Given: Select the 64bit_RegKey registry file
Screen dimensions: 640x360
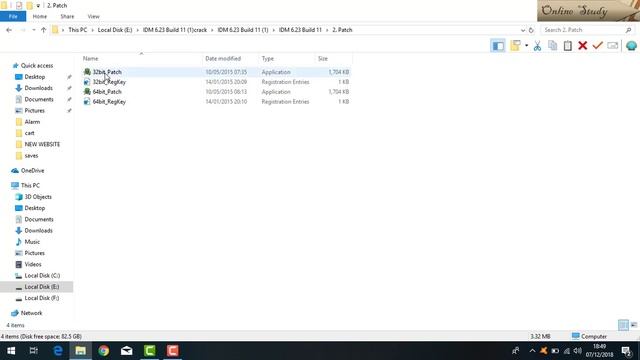Looking at the screenshot, I should pyautogui.click(x=109, y=102).
